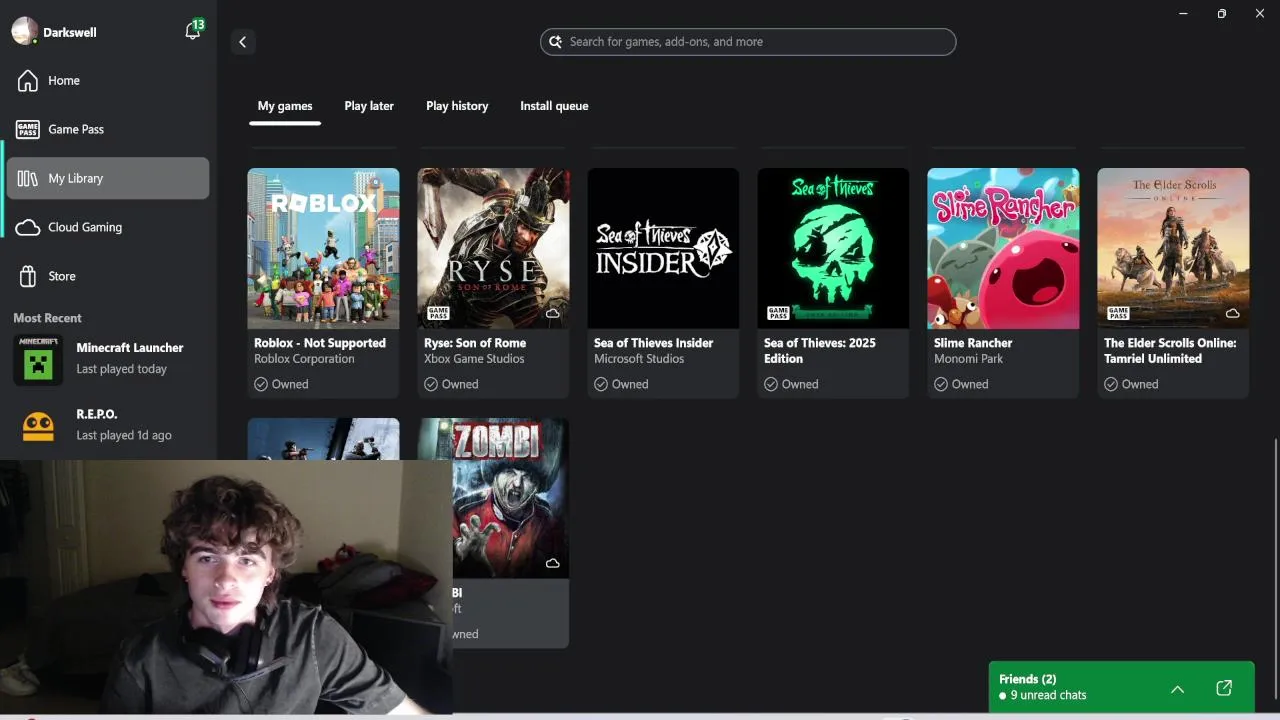Restore down the Xbox app window
Viewport: 1280px width, 720px height.
point(1221,14)
